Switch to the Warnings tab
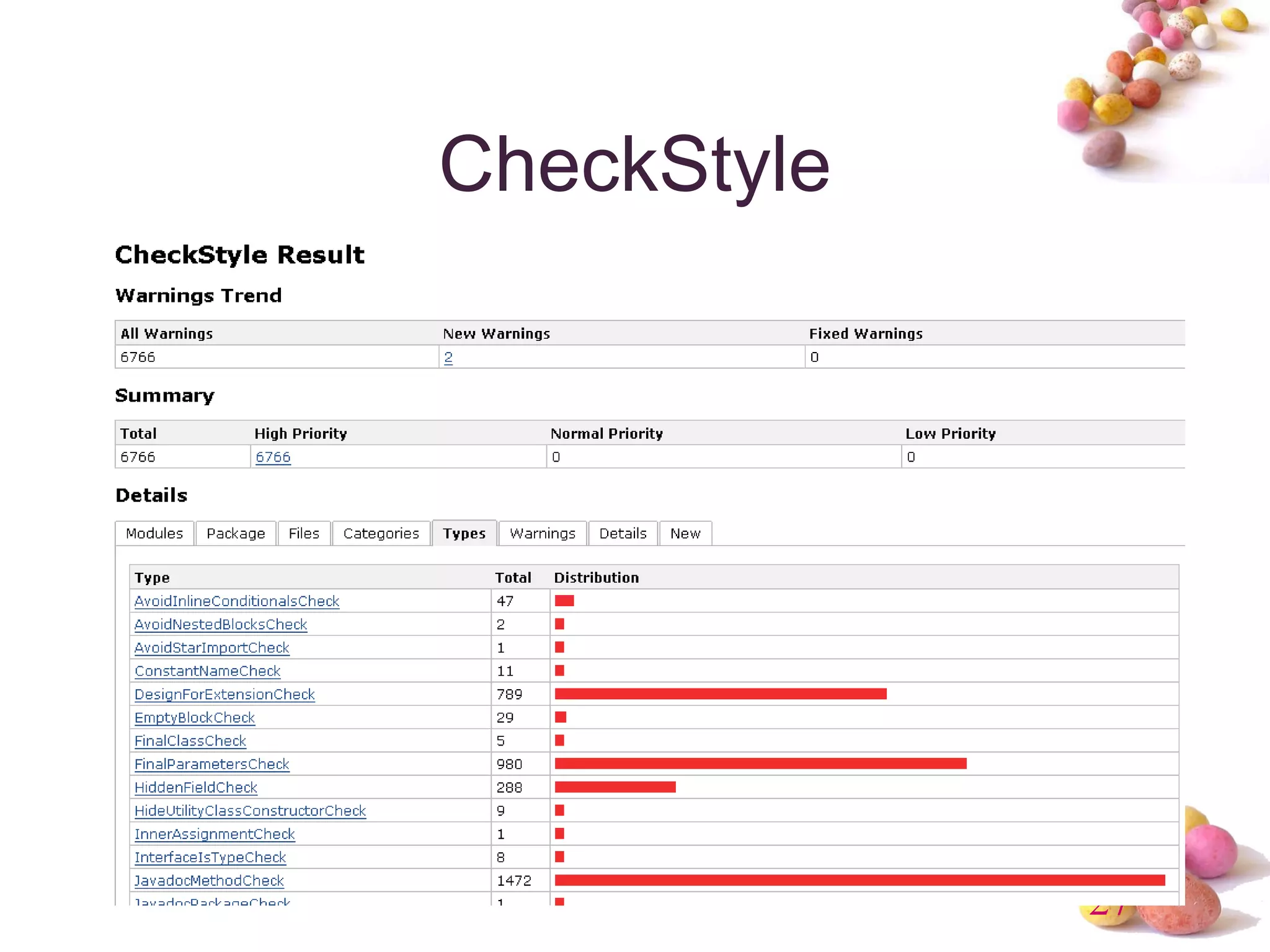Screen dimensions: 1270x952 click(x=543, y=533)
